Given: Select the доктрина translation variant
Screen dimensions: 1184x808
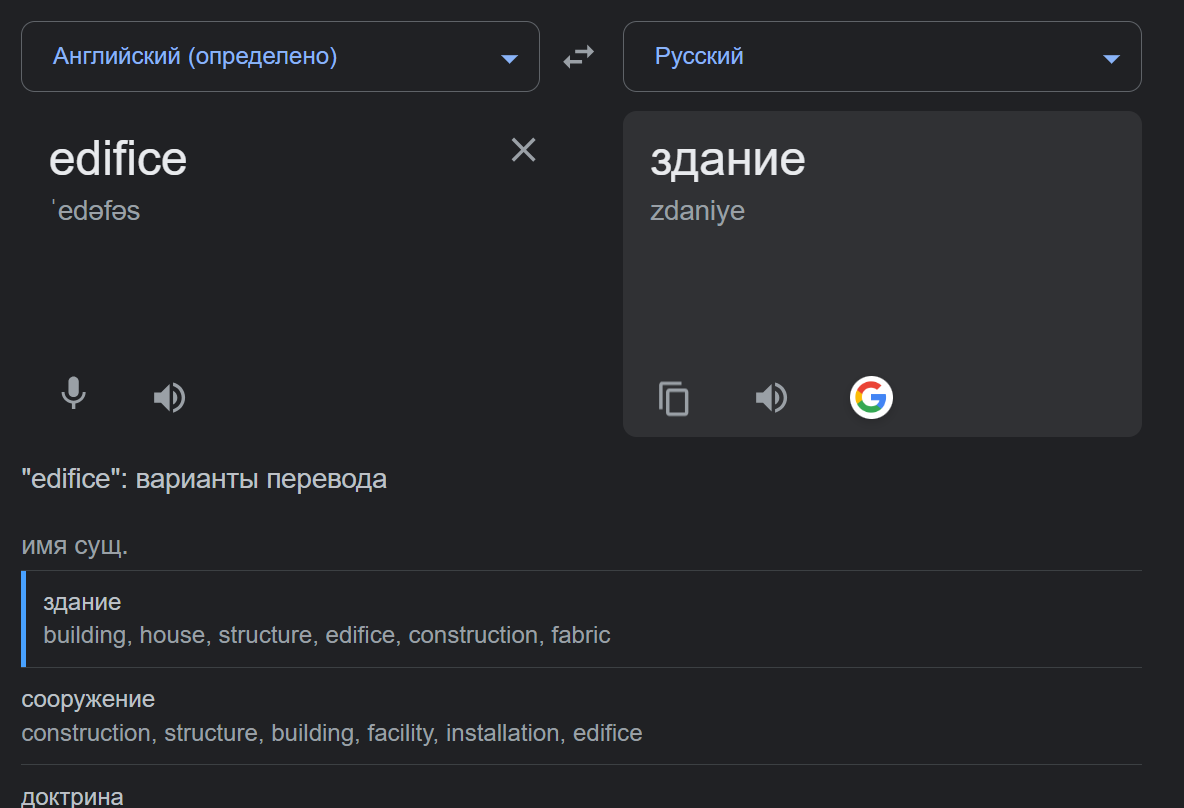Looking at the screenshot, I should [x=72, y=796].
